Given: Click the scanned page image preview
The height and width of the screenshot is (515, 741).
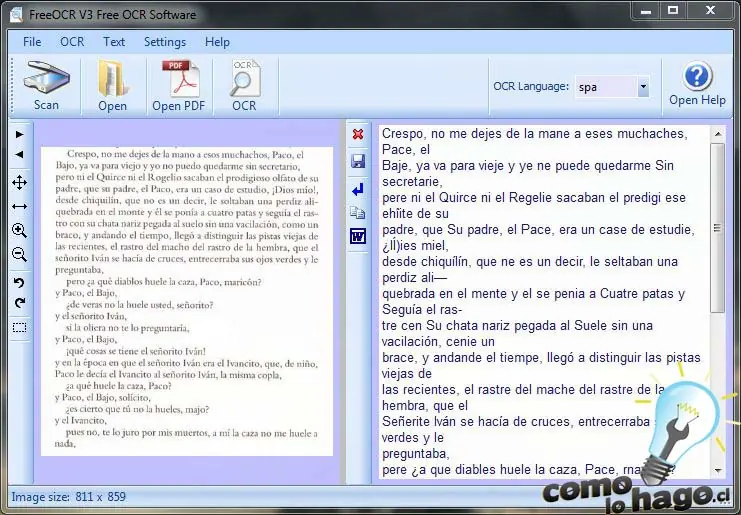Looking at the screenshot, I should pos(187,301).
